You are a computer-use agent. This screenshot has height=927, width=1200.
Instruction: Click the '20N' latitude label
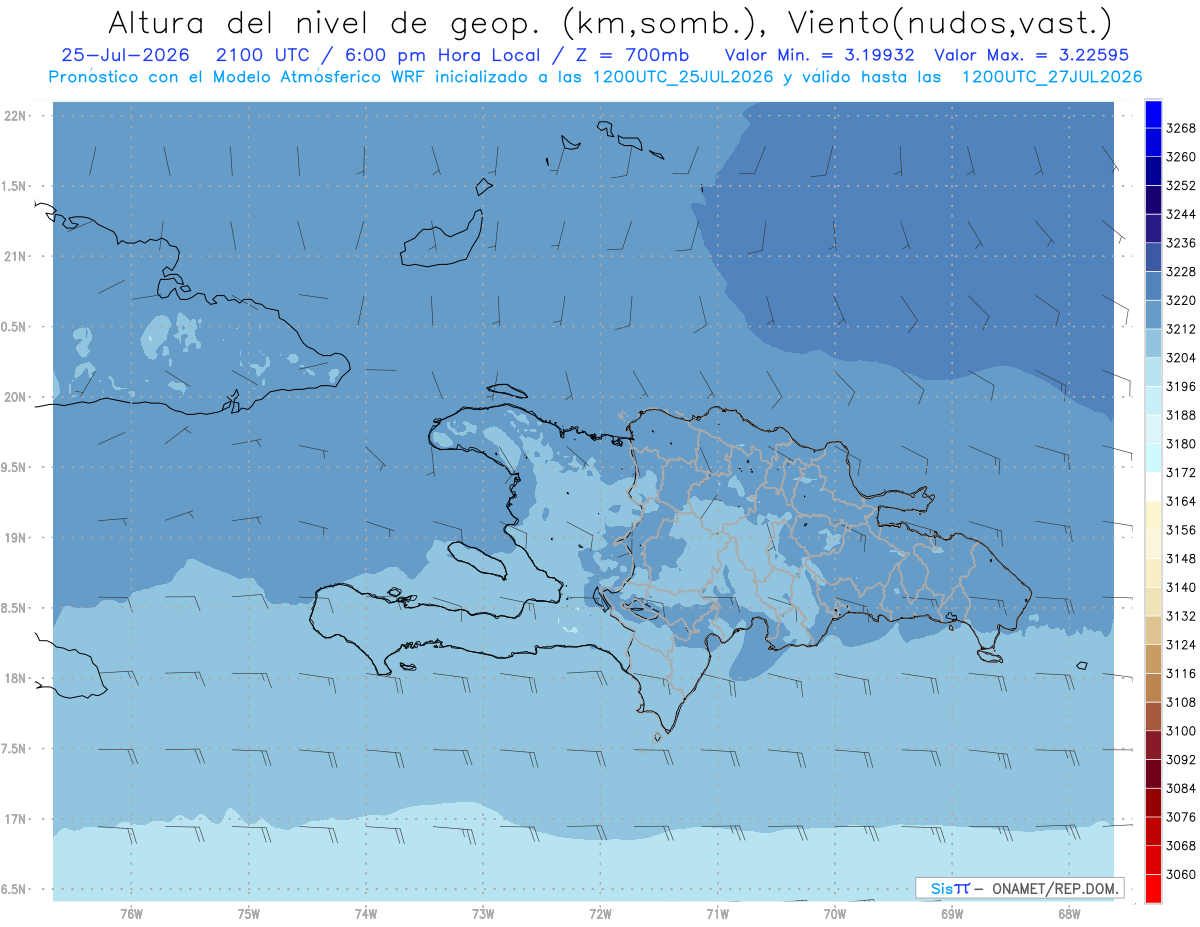17,397
